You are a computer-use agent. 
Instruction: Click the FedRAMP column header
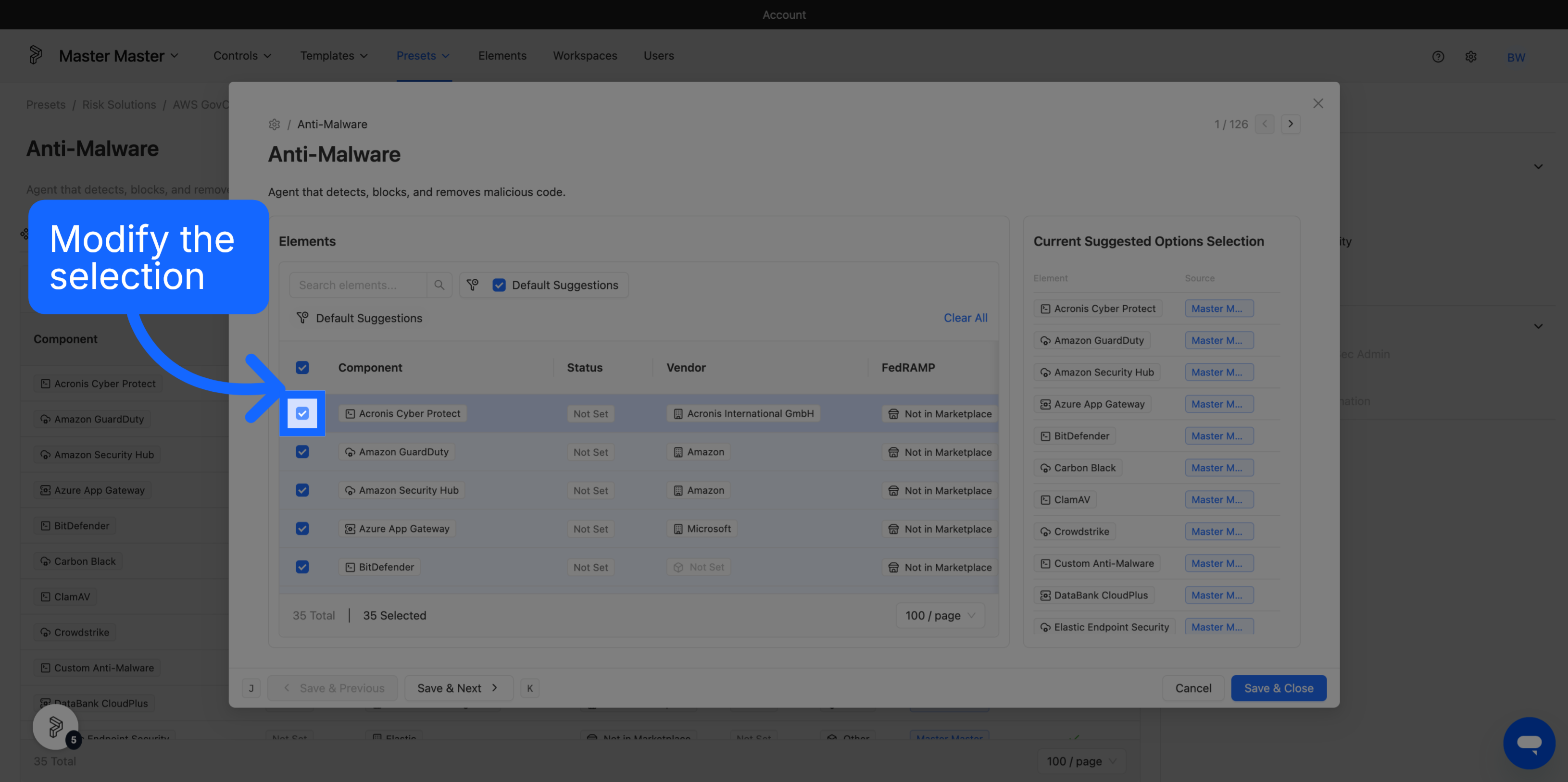[x=908, y=368]
